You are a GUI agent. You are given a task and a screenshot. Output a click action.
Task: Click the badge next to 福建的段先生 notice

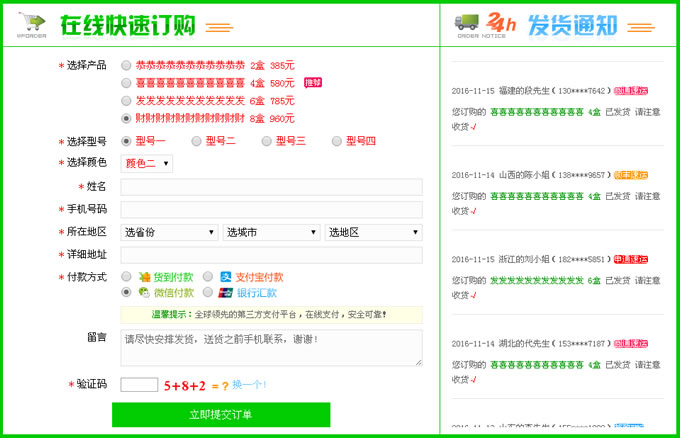[631, 91]
